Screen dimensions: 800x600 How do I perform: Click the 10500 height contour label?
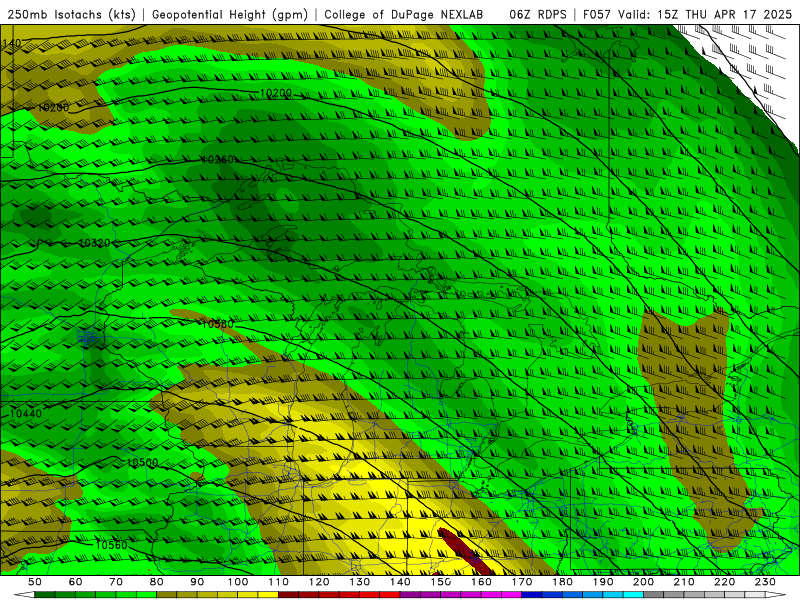point(142,463)
